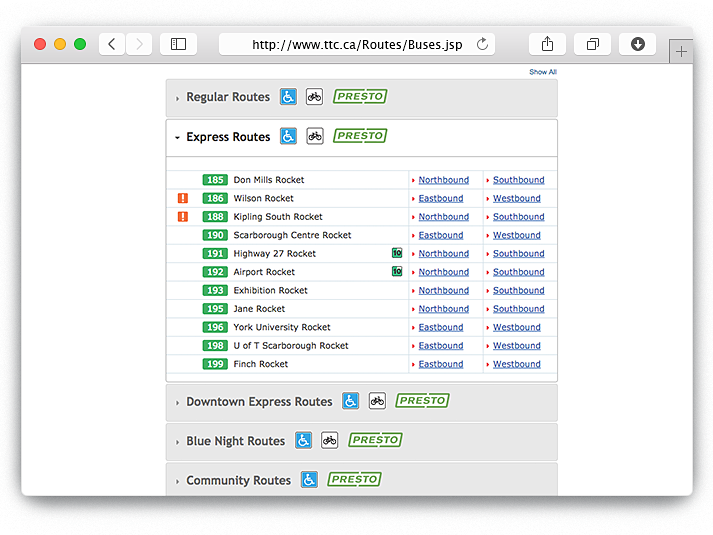Open Southbound for 188 Kipling South Rocket
Viewport: 713px width, 535px height.
coord(518,217)
